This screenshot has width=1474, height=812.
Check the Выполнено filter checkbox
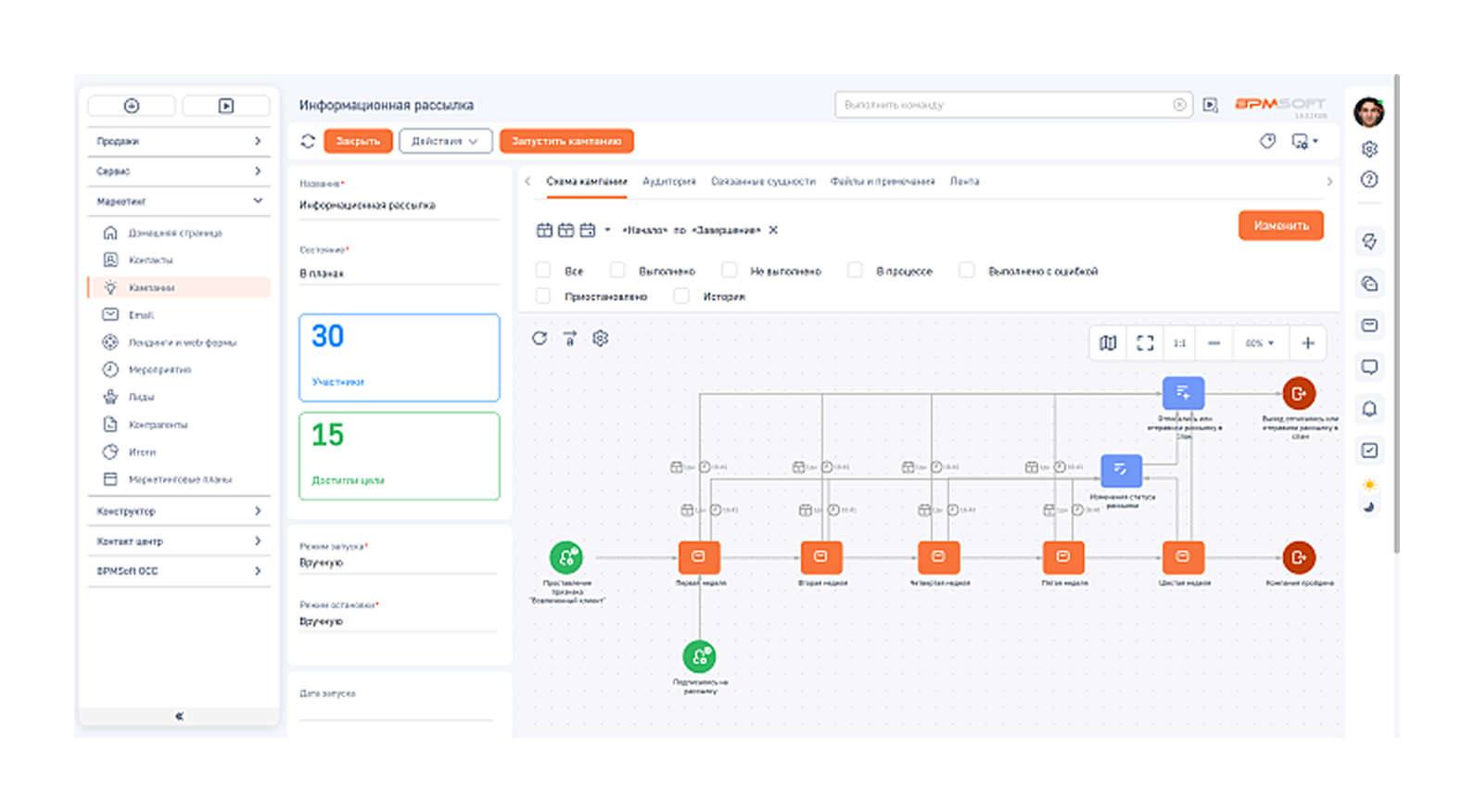pos(617,271)
